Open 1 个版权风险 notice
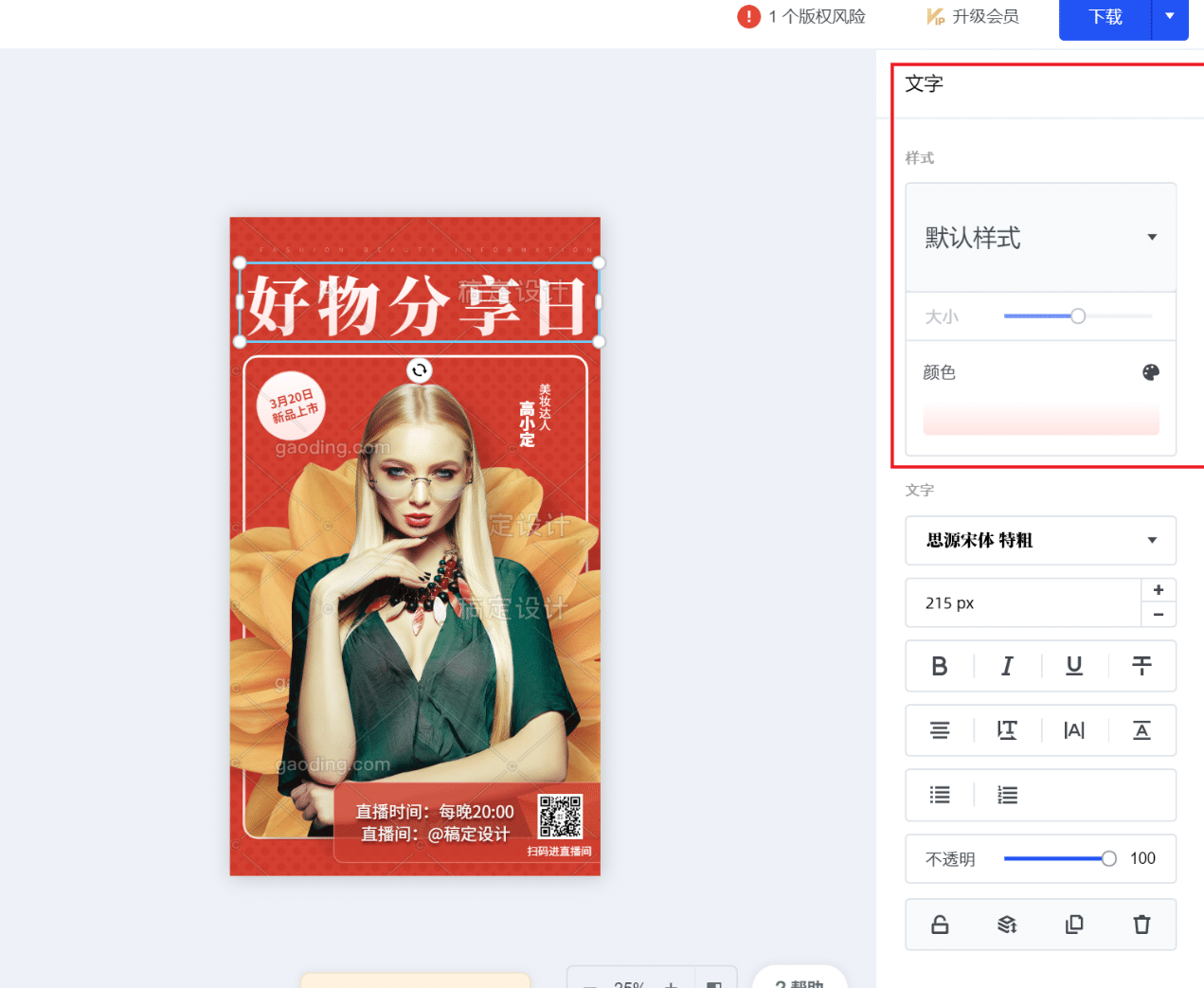Image resolution: width=1204 pixels, height=988 pixels. tap(817, 16)
